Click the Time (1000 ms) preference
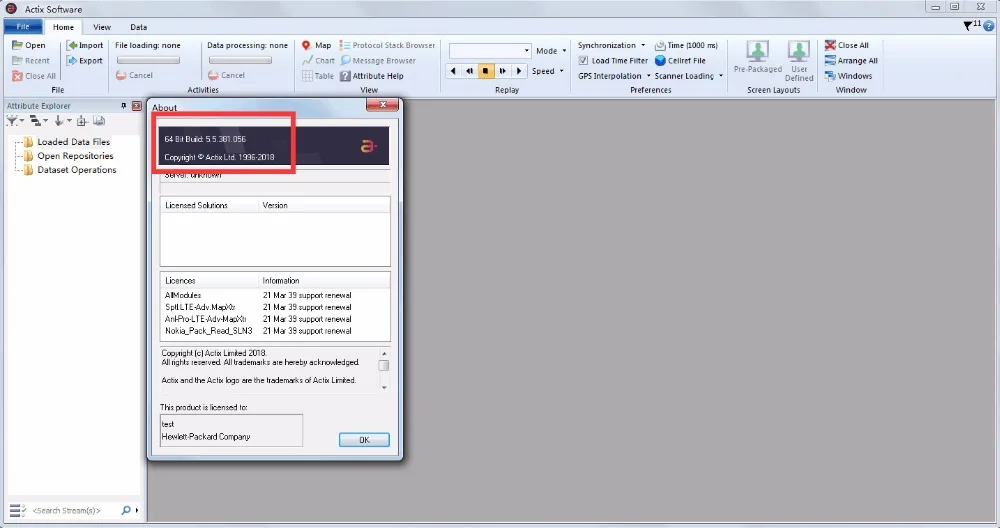The image size is (1000, 528). (686, 45)
